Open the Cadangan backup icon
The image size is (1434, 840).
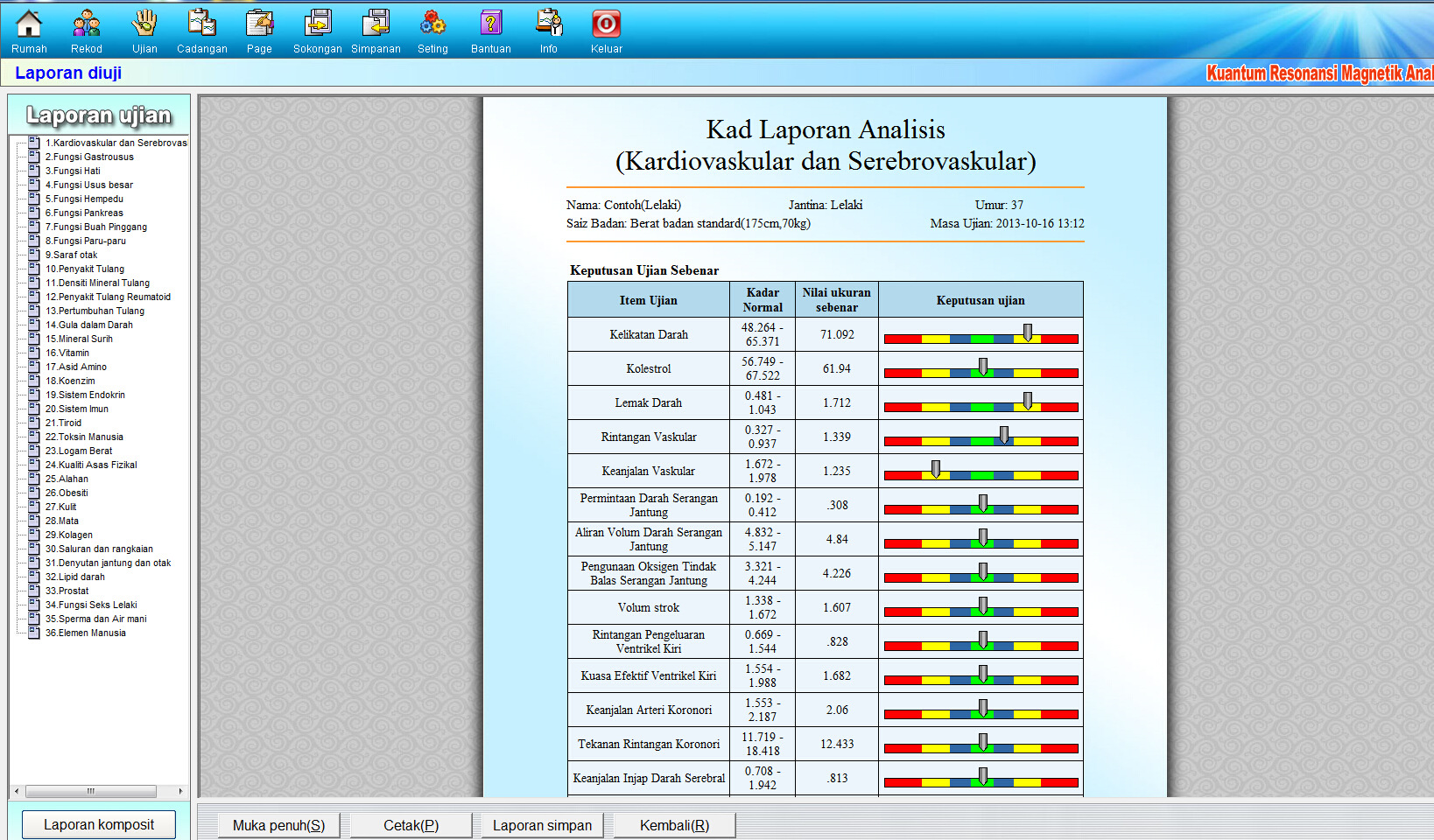click(202, 24)
